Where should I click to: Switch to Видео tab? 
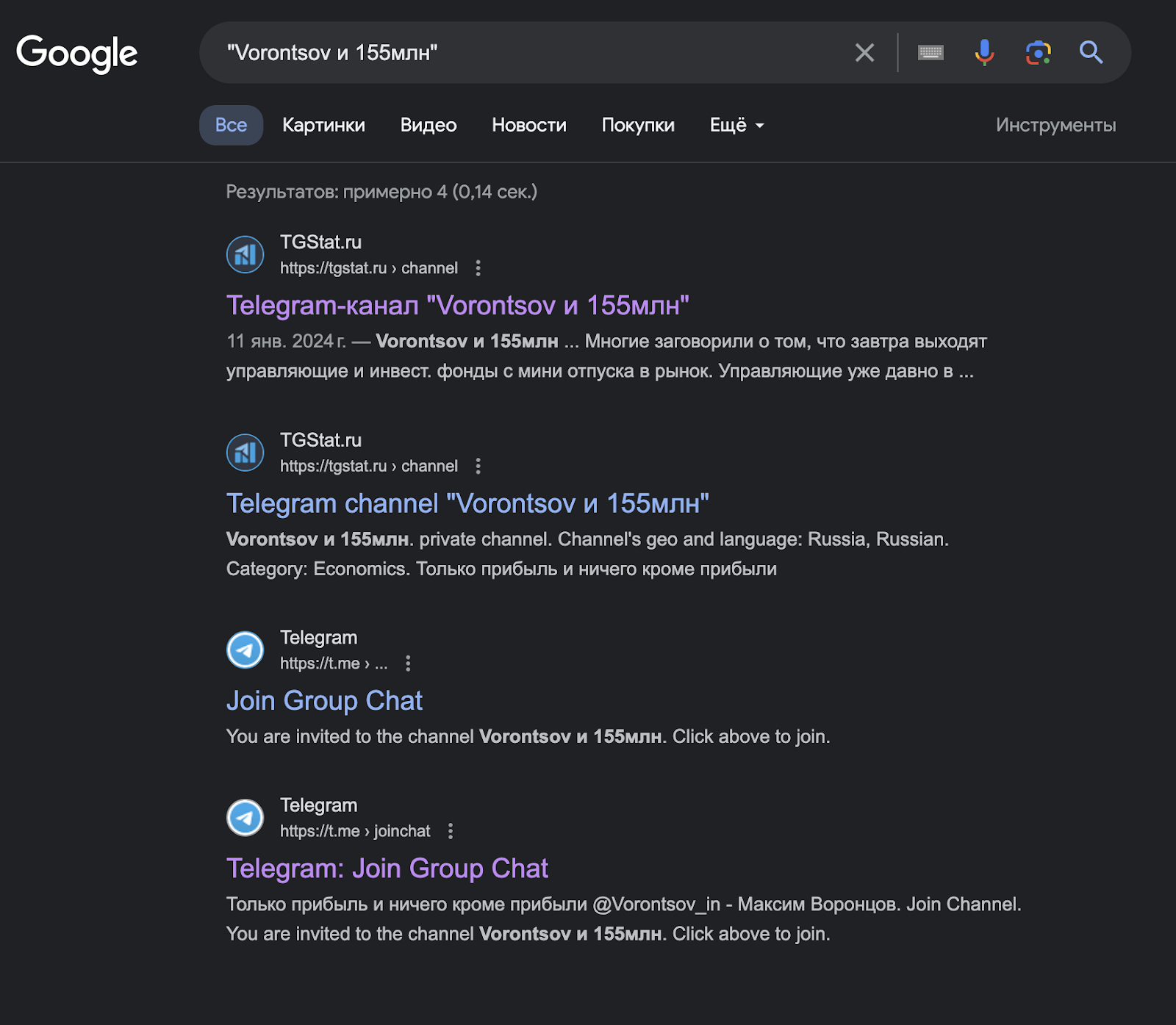(429, 125)
